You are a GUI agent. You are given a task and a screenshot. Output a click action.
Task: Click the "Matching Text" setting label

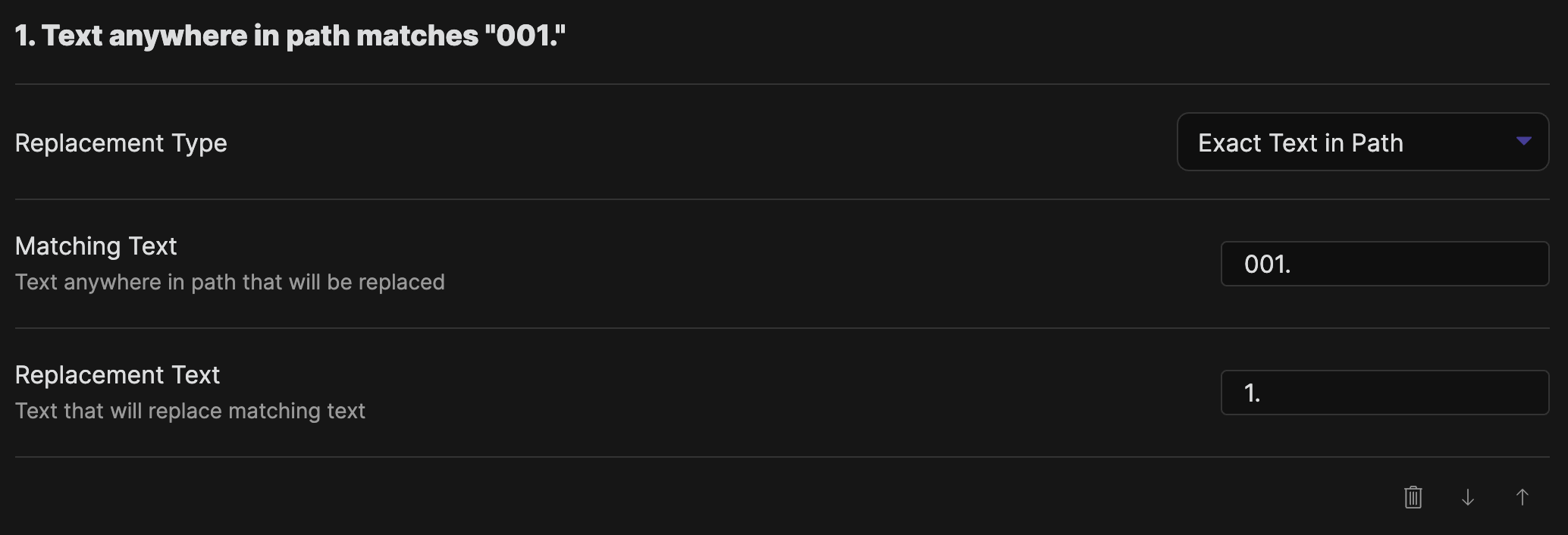point(96,246)
